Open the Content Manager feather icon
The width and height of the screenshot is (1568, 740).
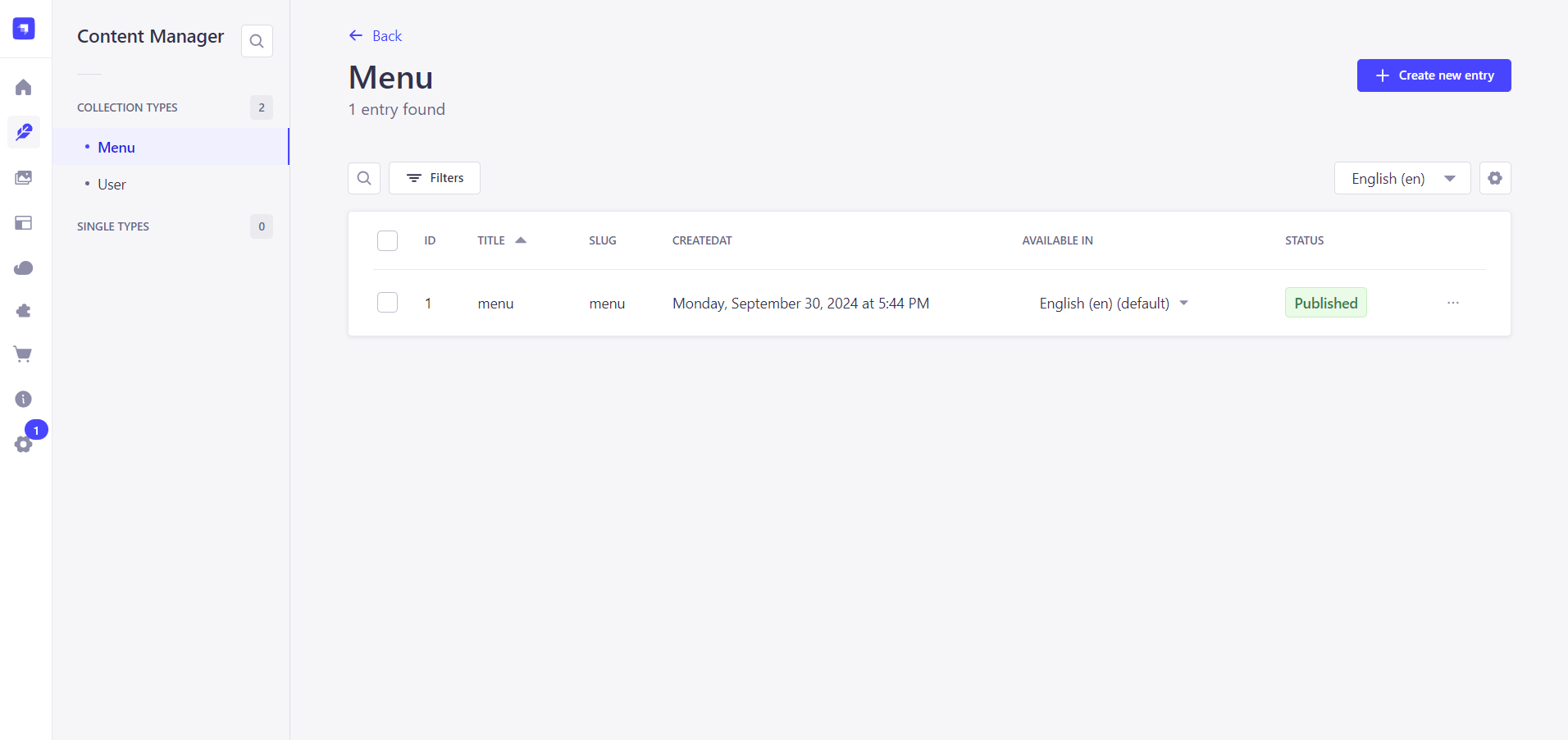(24, 132)
